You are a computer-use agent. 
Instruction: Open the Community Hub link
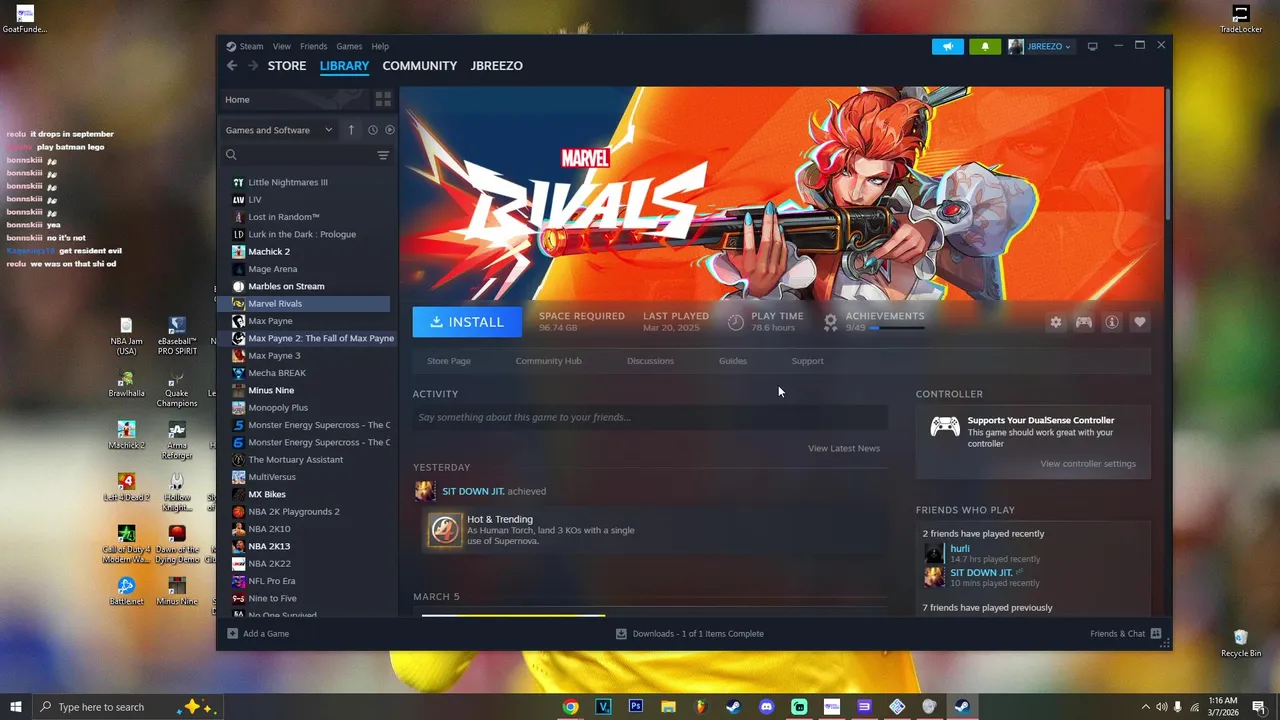[548, 361]
